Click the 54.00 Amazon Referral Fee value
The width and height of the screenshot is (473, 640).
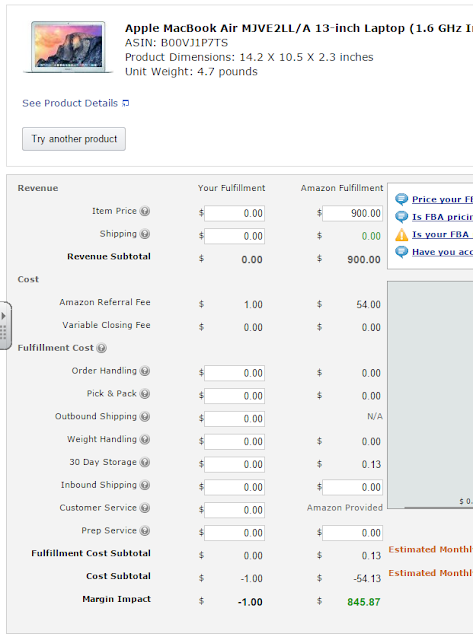(x=369, y=305)
